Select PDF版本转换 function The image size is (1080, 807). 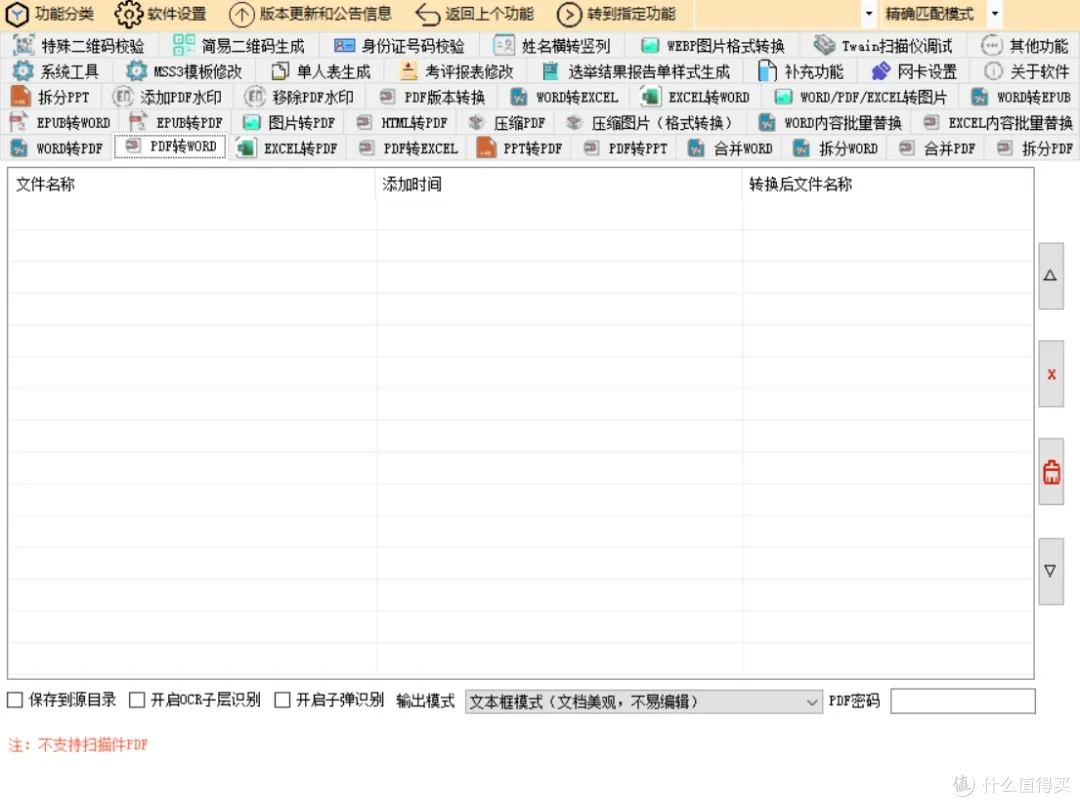pyautogui.click(x=433, y=97)
